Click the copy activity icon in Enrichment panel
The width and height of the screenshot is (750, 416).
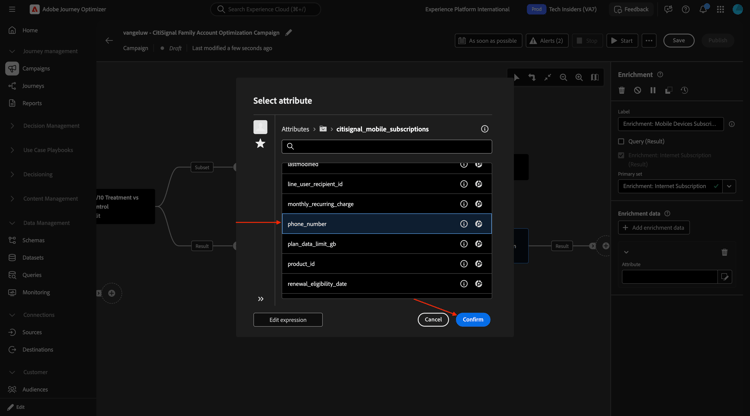pos(669,90)
